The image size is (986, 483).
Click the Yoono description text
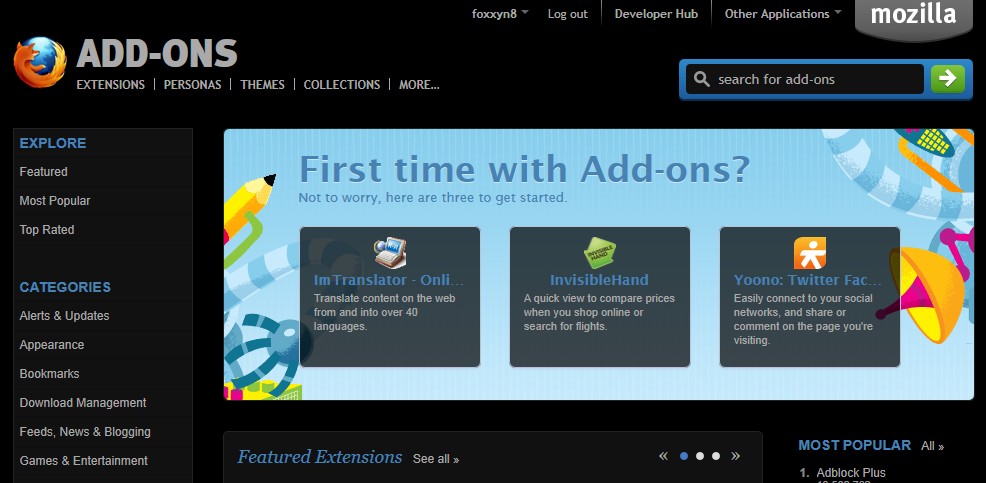(803, 319)
